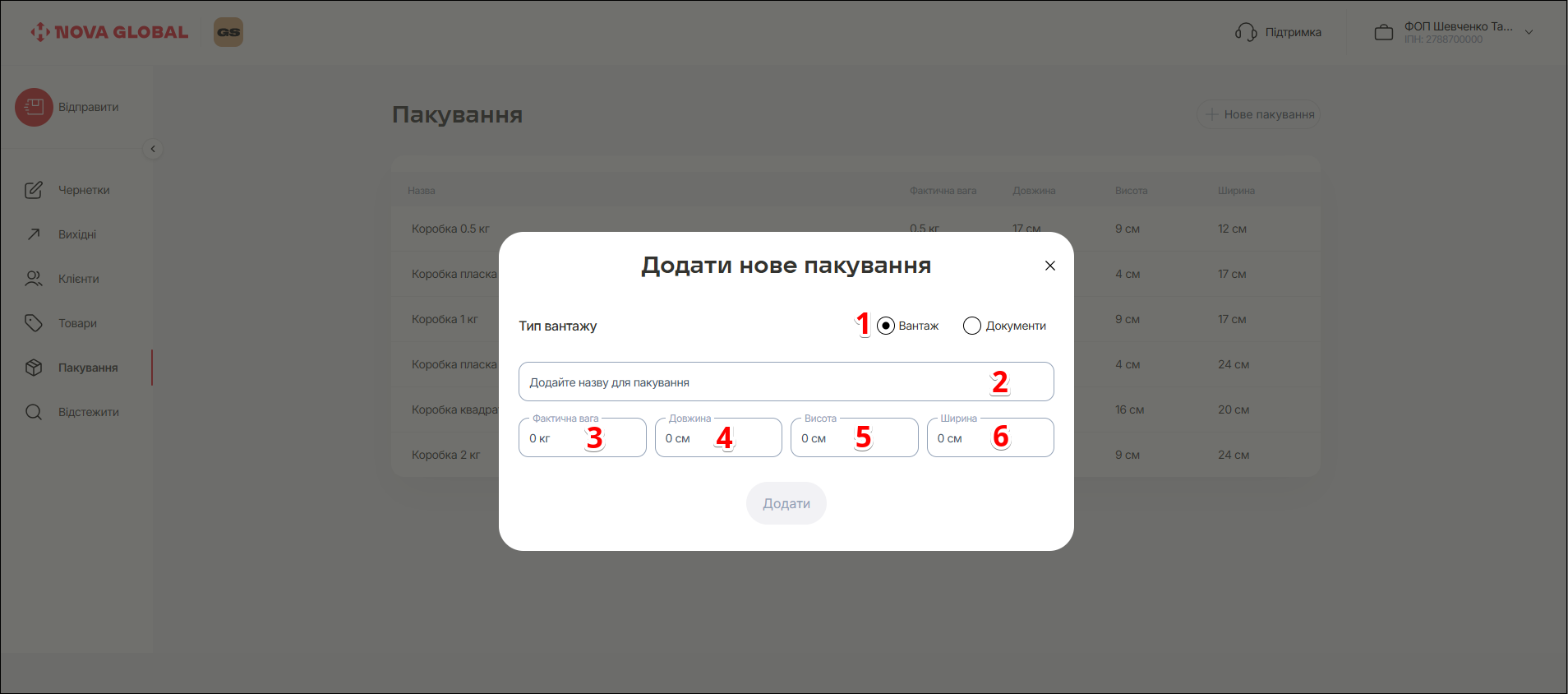Expand the ФОП Шевченко account dropdown
1568x694 pixels.
point(1529,32)
